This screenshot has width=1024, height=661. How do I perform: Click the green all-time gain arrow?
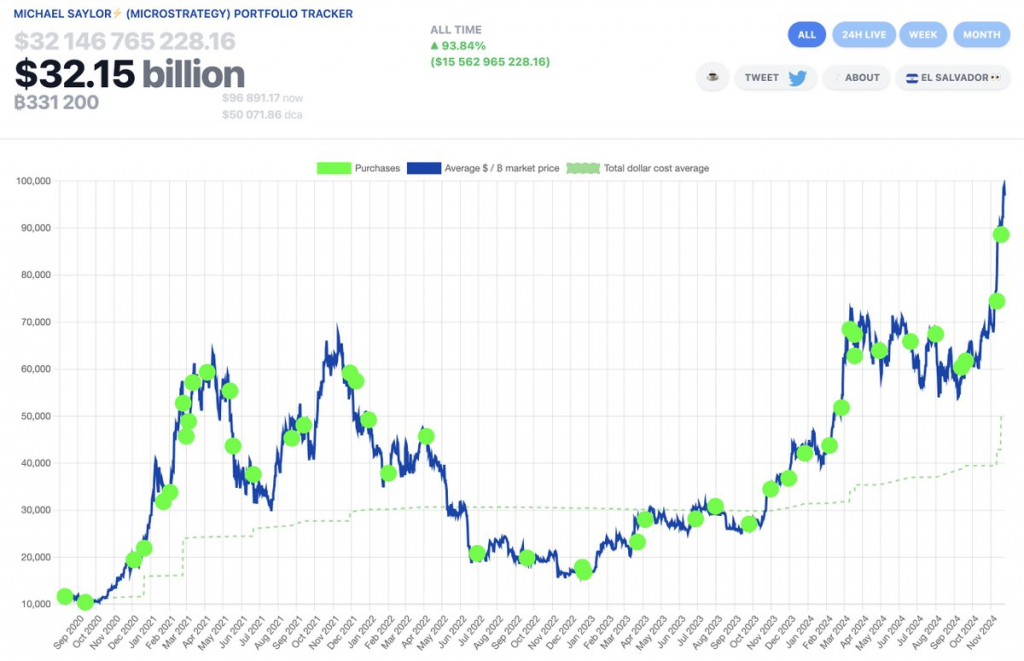(435, 45)
